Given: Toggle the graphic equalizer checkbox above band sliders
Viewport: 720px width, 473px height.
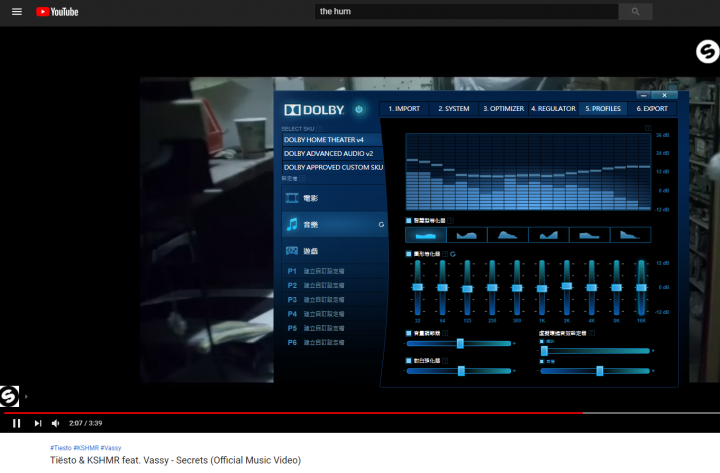Looking at the screenshot, I should 409,253.
